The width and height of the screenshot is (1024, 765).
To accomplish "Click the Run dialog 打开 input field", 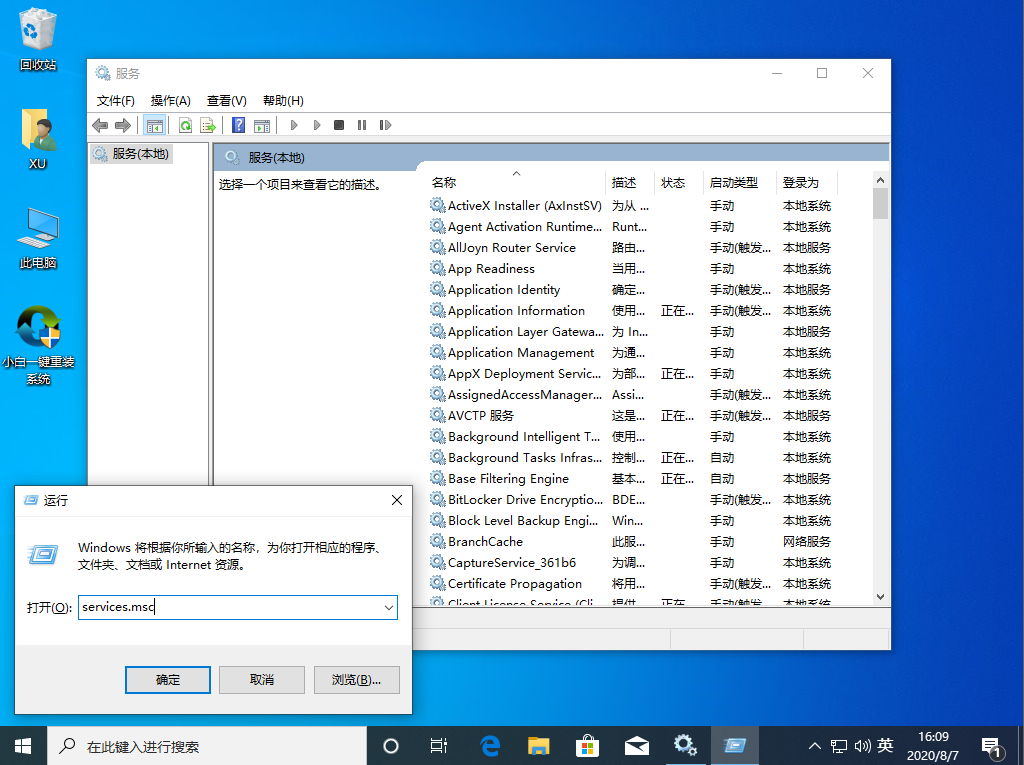I will click(x=228, y=607).
